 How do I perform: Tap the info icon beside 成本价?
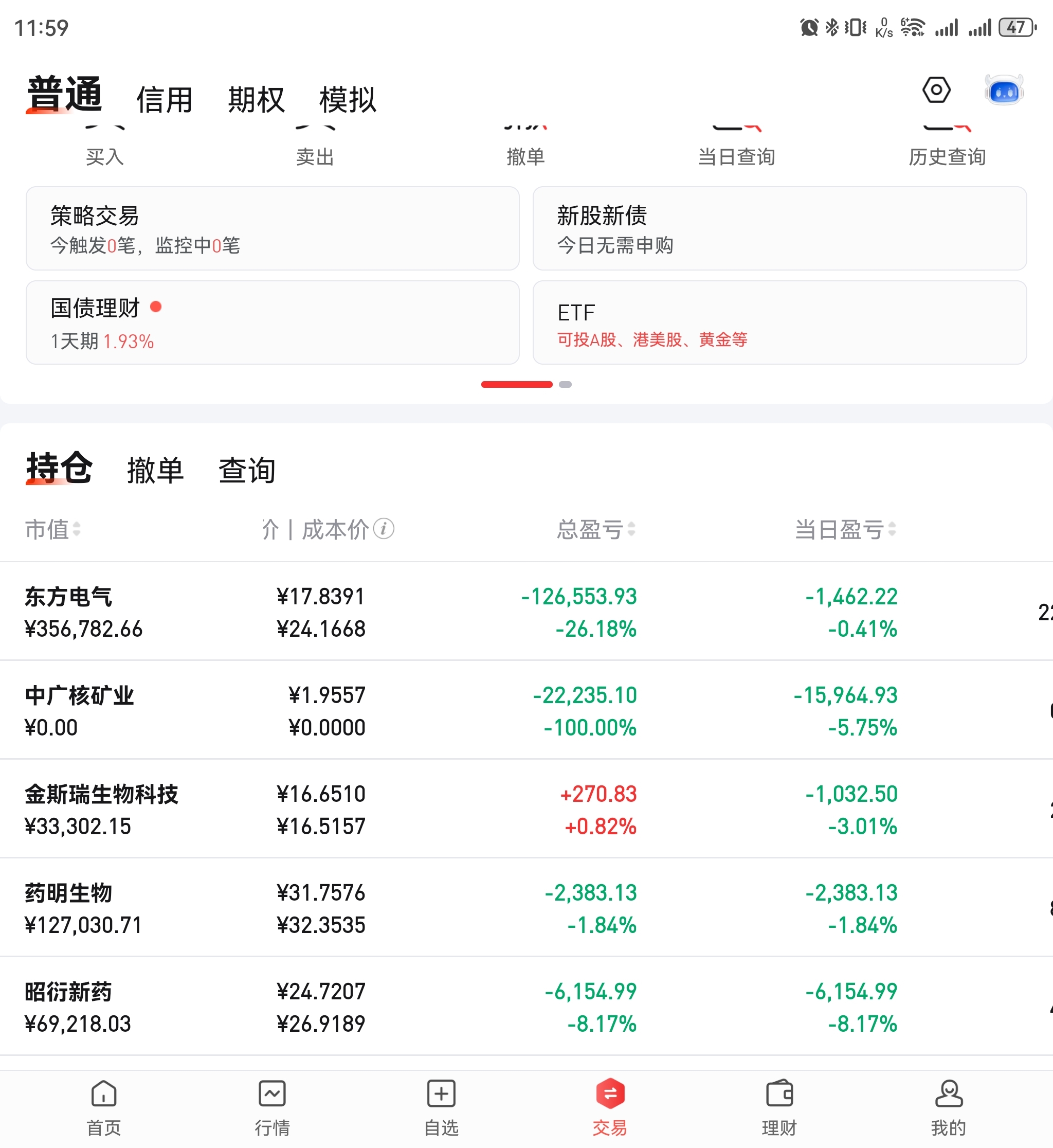pos(384,529)
